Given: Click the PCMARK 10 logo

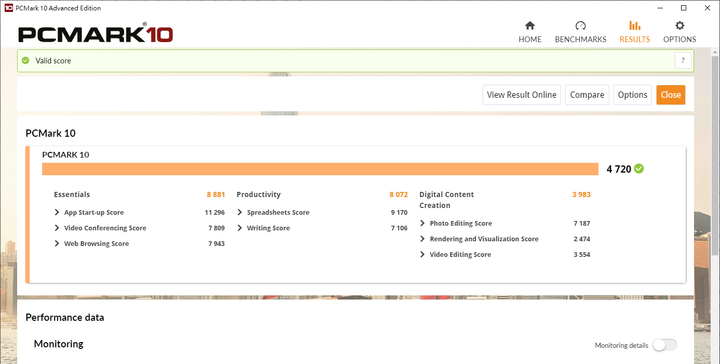Looking at the screenshot, I should [x=96, y=34].
